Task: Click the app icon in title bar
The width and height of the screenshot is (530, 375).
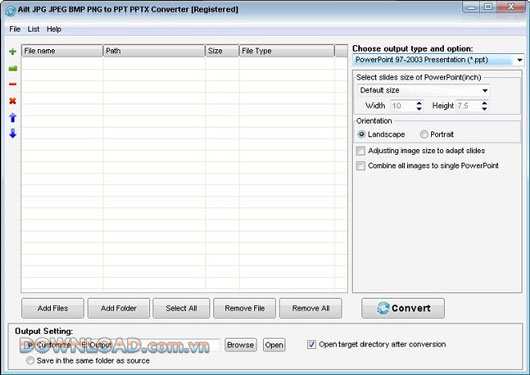Action: 10,10
